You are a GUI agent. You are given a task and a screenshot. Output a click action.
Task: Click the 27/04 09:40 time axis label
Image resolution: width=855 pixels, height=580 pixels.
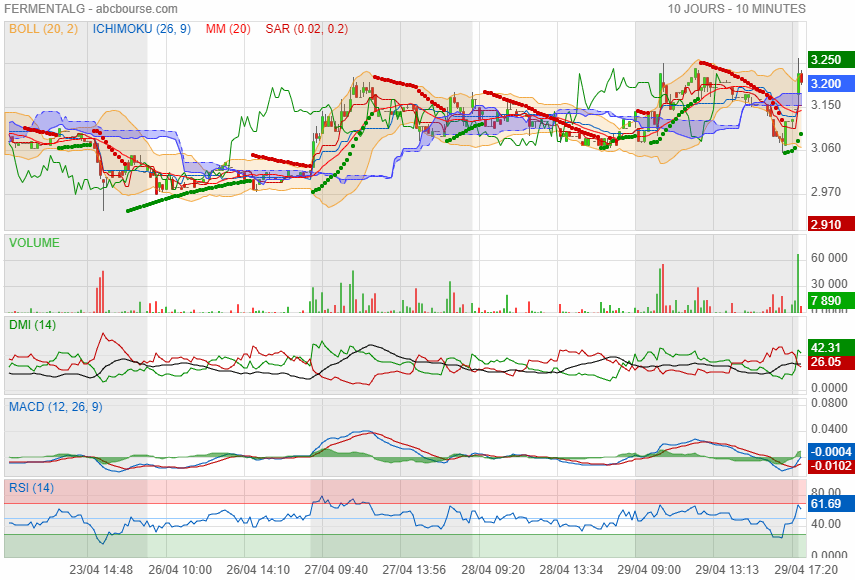pyautogui.click(x=336, y=570)
